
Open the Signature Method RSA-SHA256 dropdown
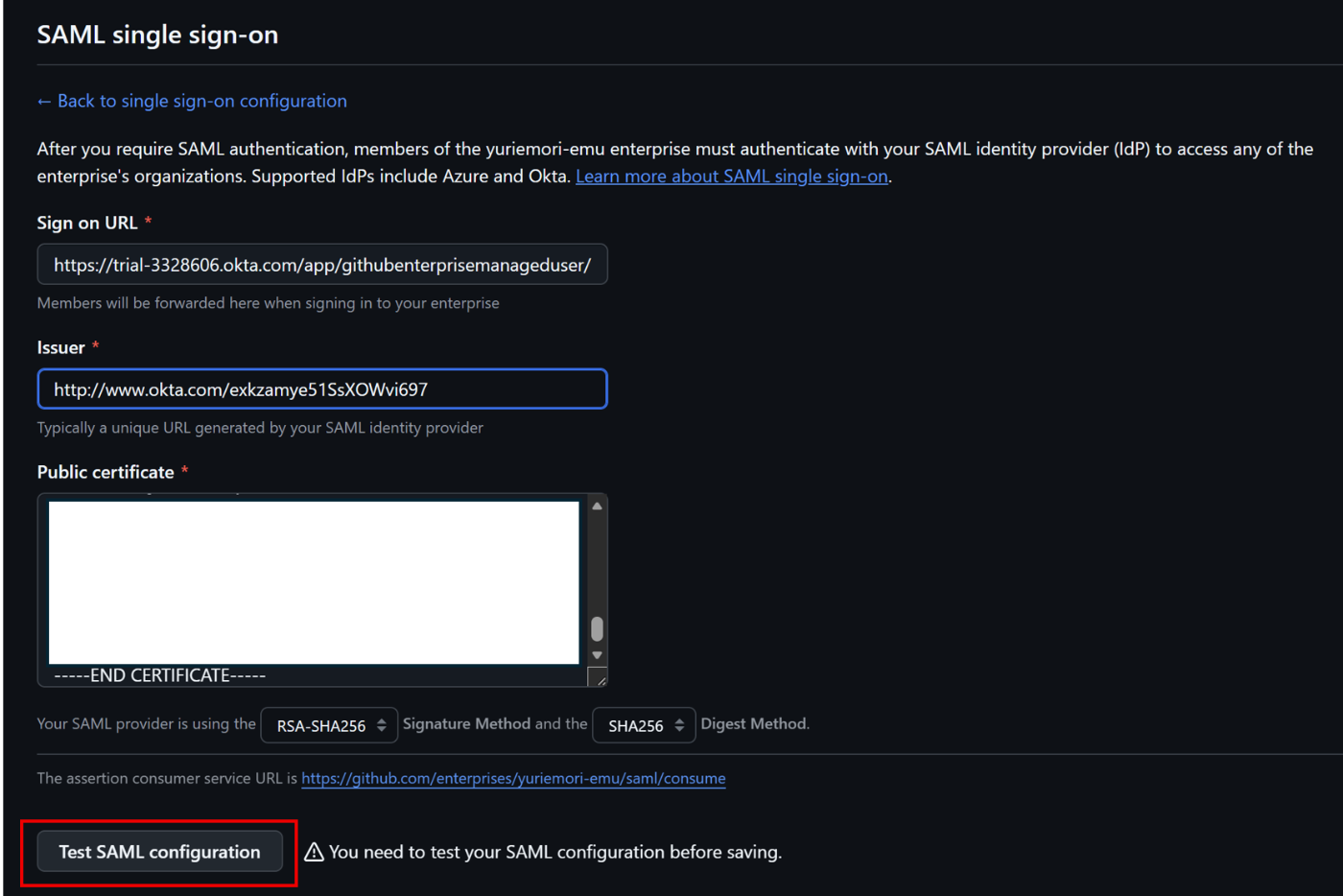point(329,725)
